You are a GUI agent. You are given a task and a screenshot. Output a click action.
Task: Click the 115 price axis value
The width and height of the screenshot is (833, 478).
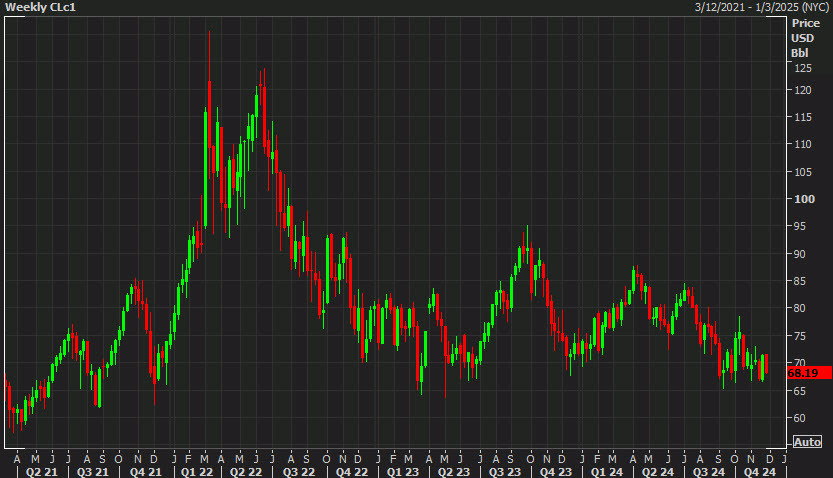pyautogui.click(x=803, y=117)
